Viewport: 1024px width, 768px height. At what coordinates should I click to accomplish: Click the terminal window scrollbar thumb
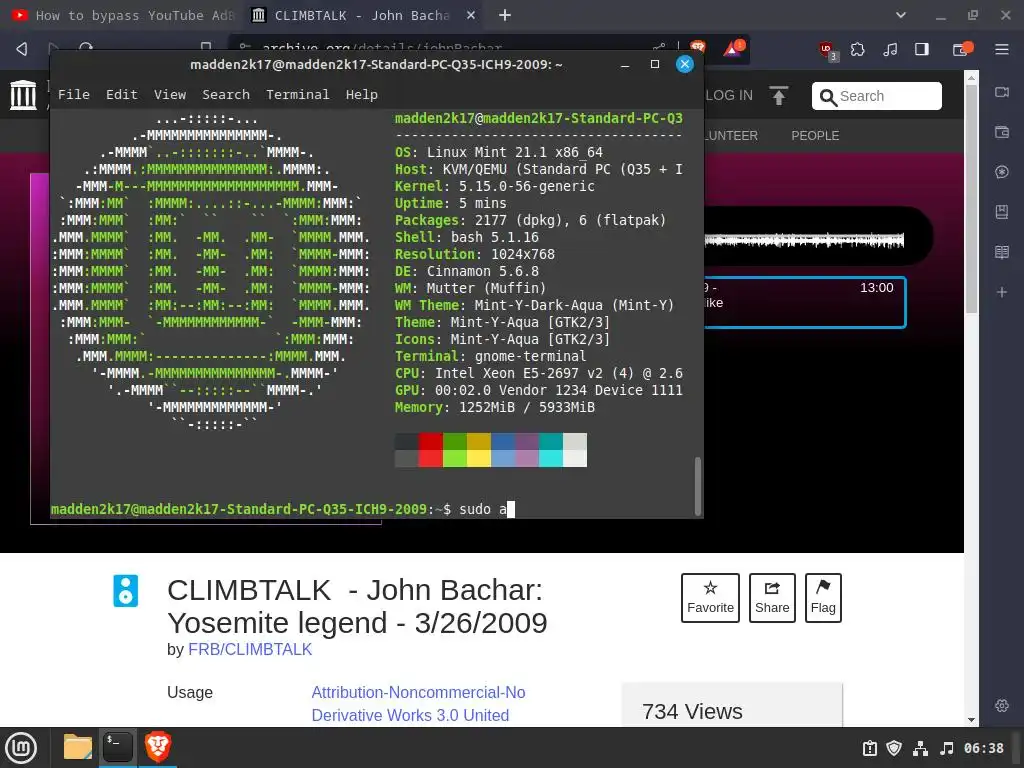click(x=697, y=486)
